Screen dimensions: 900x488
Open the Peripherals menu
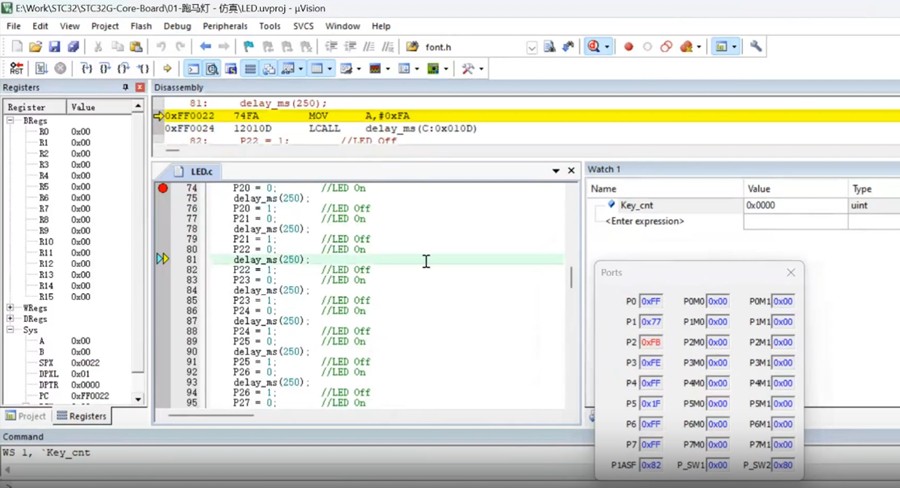click(224, 26)
